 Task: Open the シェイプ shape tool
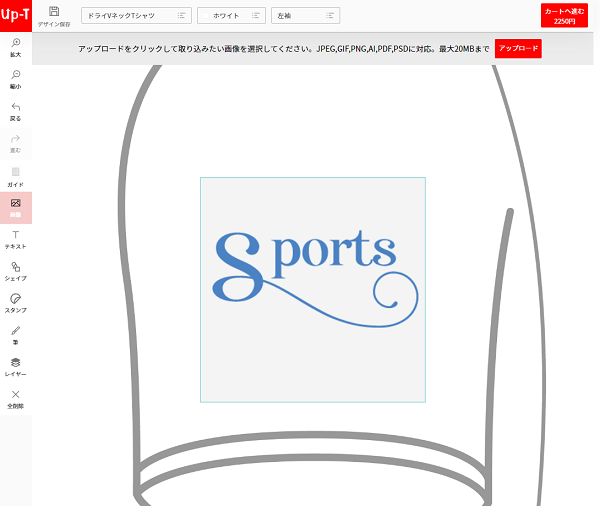[15, 271]
